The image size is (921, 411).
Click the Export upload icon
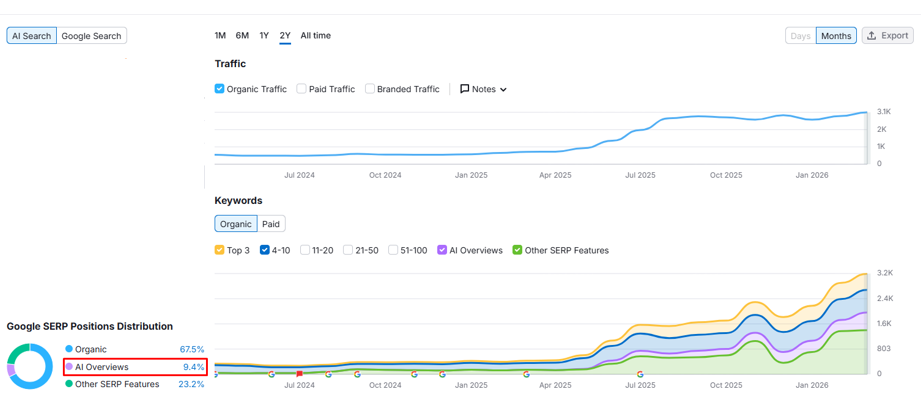[872, 36]
